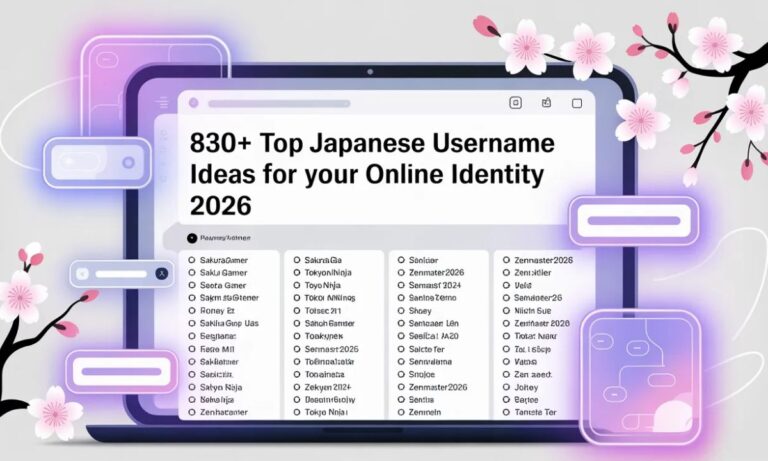Image resolution: width=768 pixels, height=461 pixels.
Task: Click the username text 'Zenmeln'
Action: [x=425, y=412]
